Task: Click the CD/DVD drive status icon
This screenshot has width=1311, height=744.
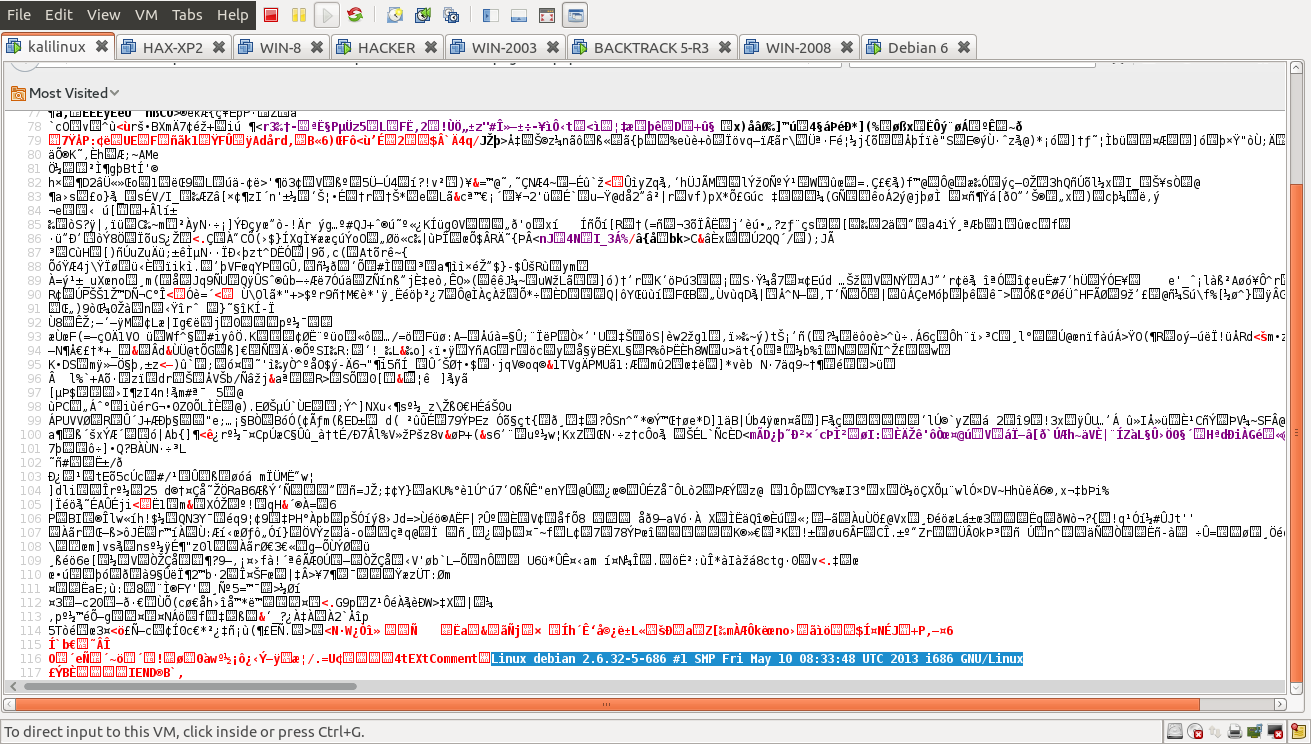Action: point(1194,732)
